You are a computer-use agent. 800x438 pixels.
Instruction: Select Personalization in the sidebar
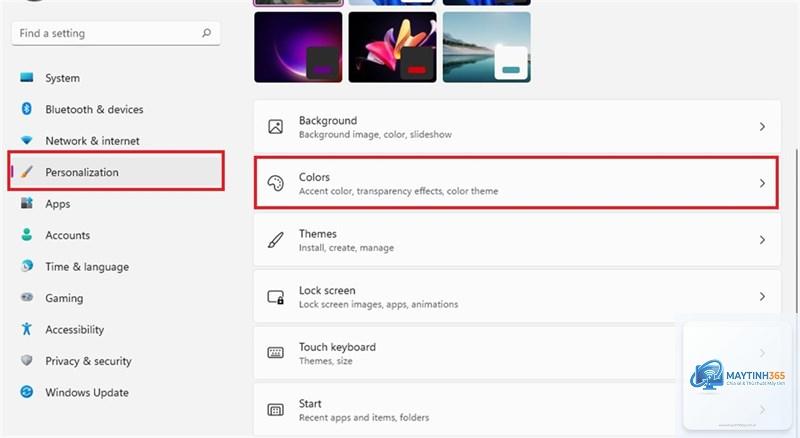point(116,172)
